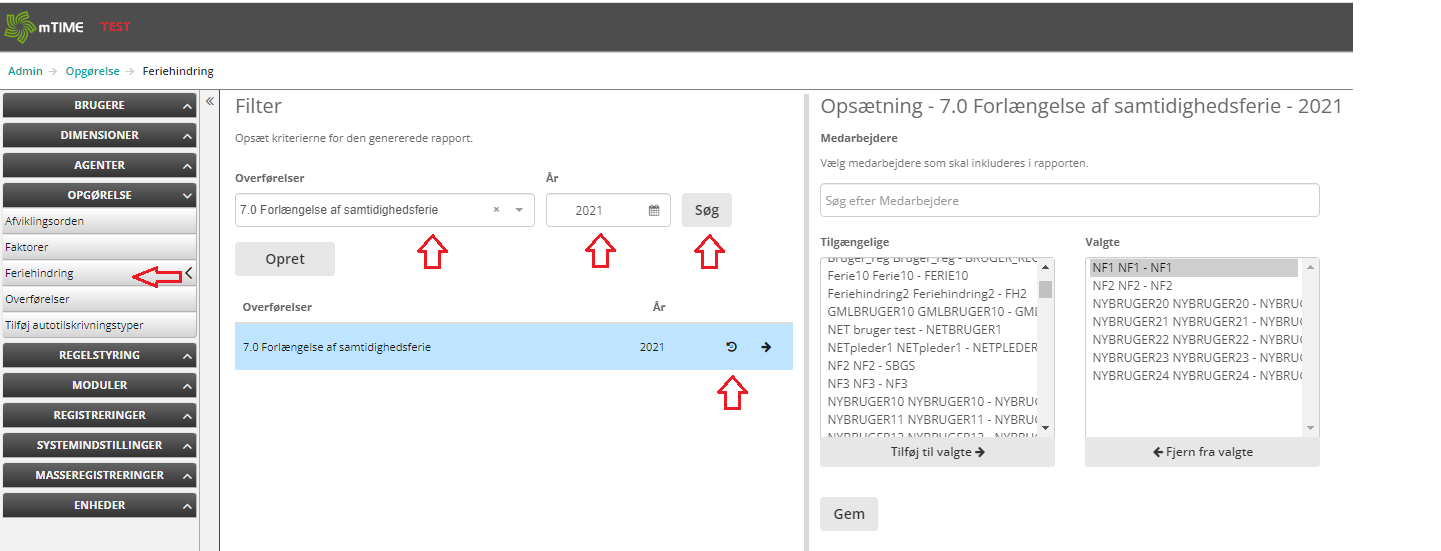Image resolution: width=1441 pixels, height=551 pixels.
Task: Click the Admin breadcrumb link
Action: point(25,71)
